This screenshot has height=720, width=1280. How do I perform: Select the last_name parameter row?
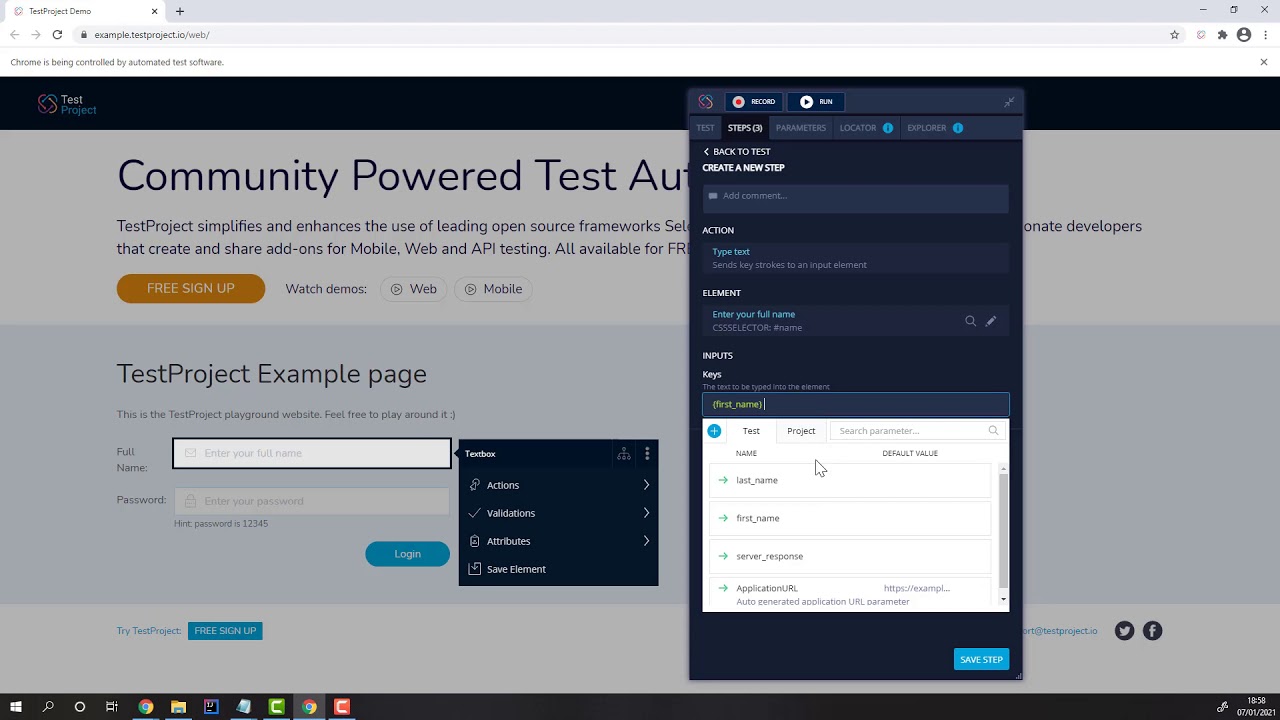click(850, 480)
